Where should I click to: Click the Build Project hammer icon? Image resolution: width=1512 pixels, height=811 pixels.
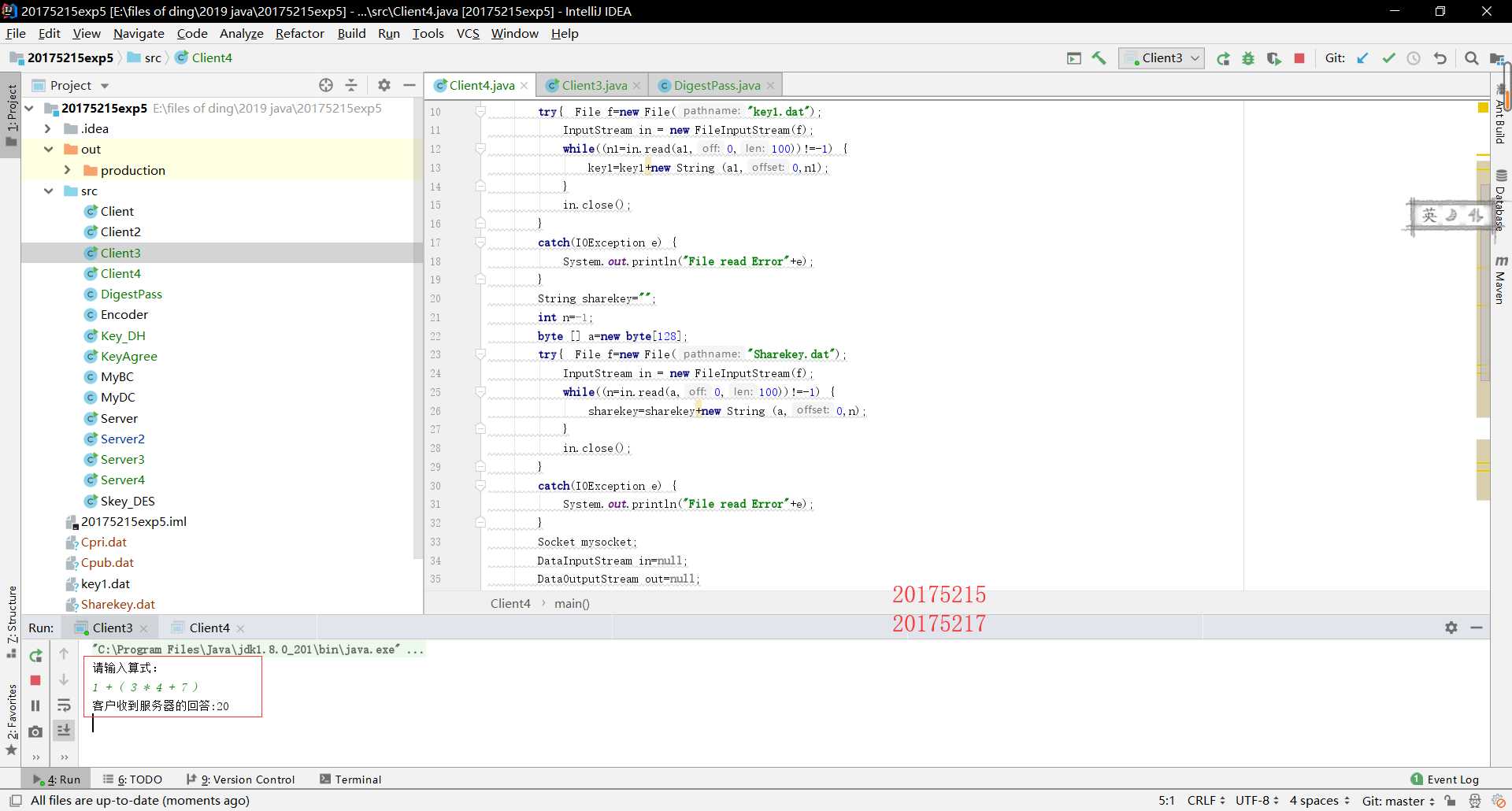1099,58
